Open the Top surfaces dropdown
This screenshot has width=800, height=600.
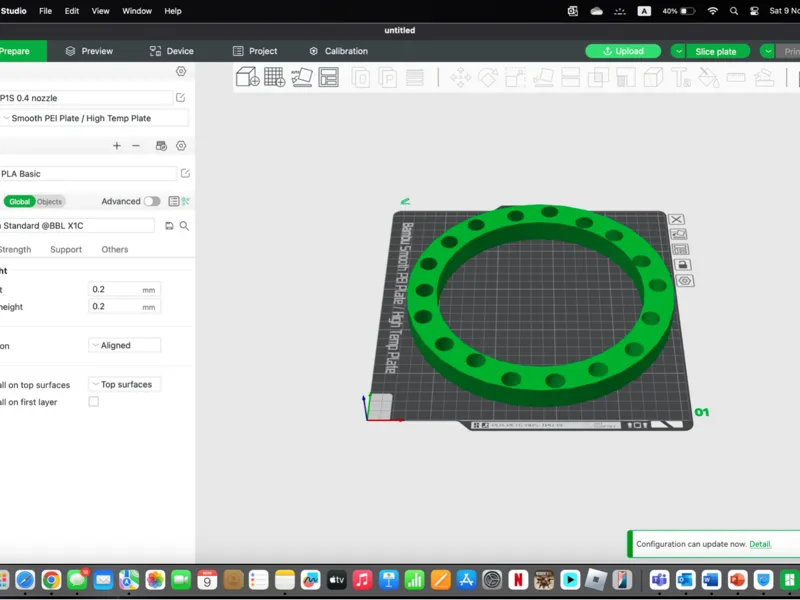tap(124, 385)
